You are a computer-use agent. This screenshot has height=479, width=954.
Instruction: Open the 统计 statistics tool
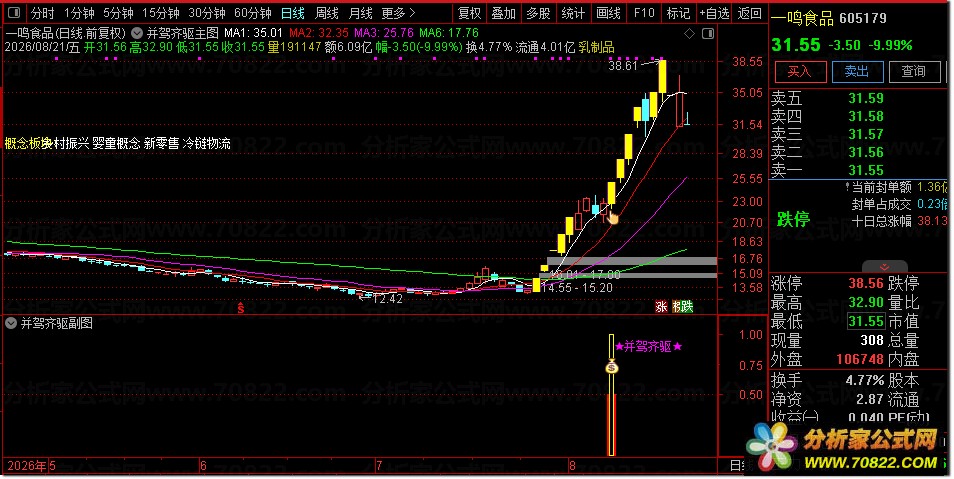click(573, 13)
